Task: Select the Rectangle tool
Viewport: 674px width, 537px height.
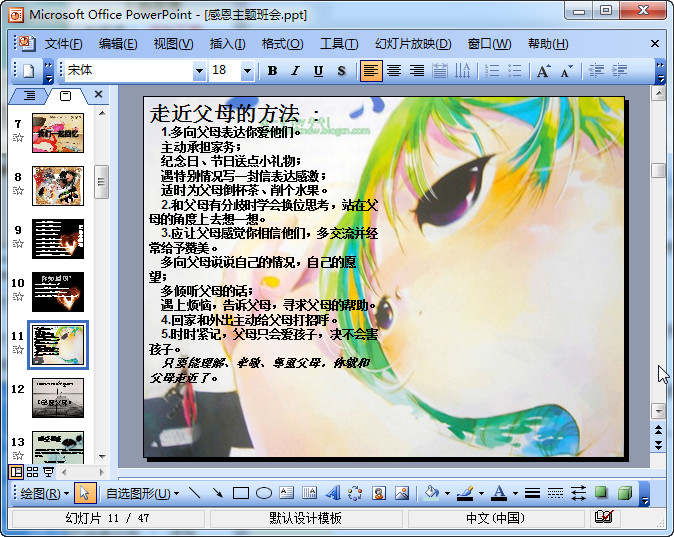Action: pyautogui.click(x=241, y=493)
